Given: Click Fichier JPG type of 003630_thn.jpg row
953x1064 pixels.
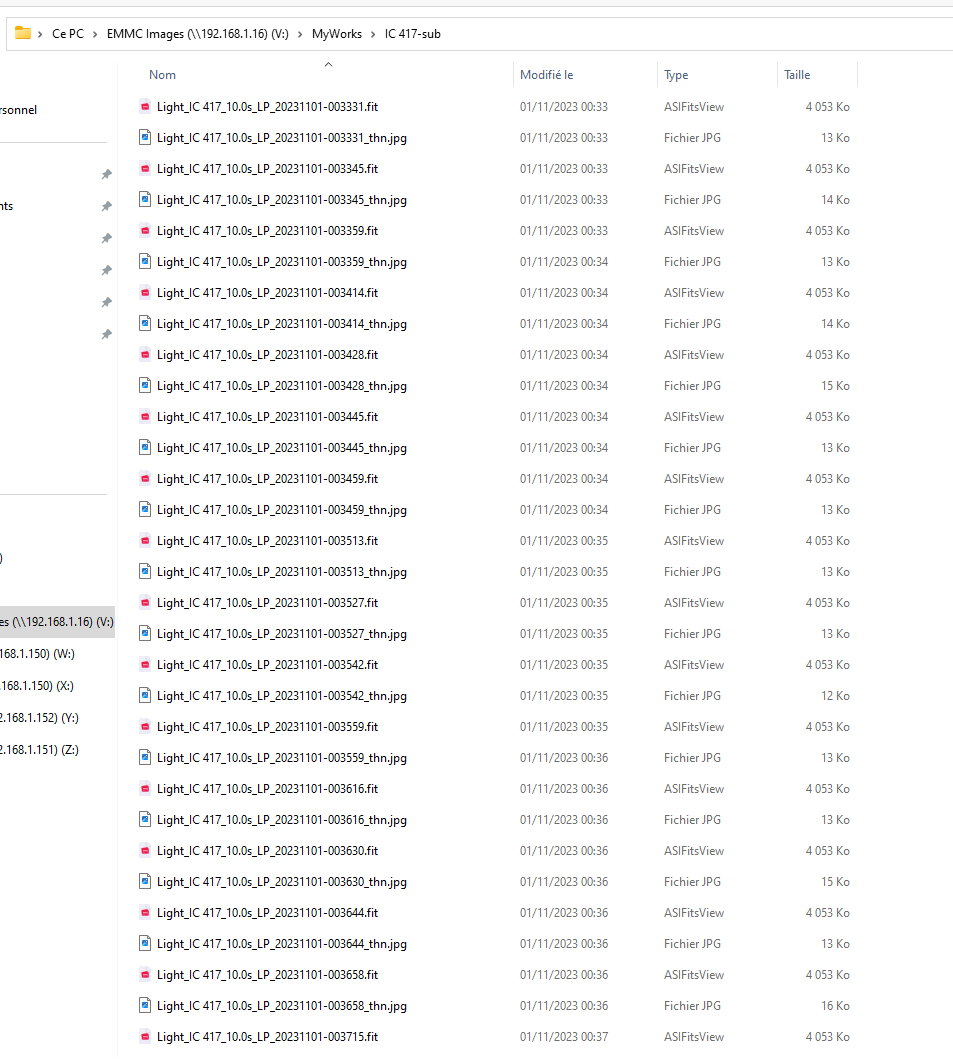Looking at the screenshot, I should [692, 881].
